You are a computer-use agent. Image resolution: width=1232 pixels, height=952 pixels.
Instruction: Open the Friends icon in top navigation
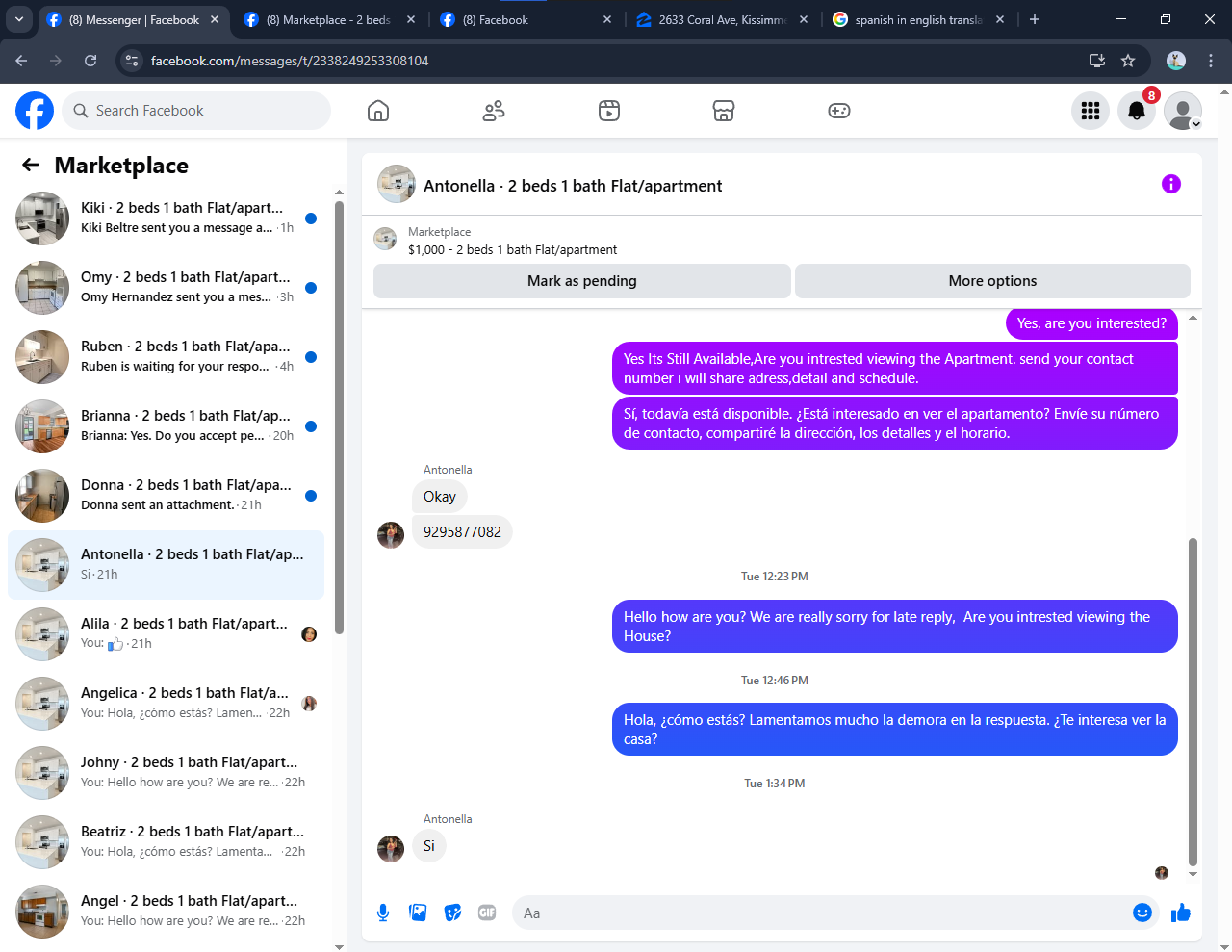(494, 111)
